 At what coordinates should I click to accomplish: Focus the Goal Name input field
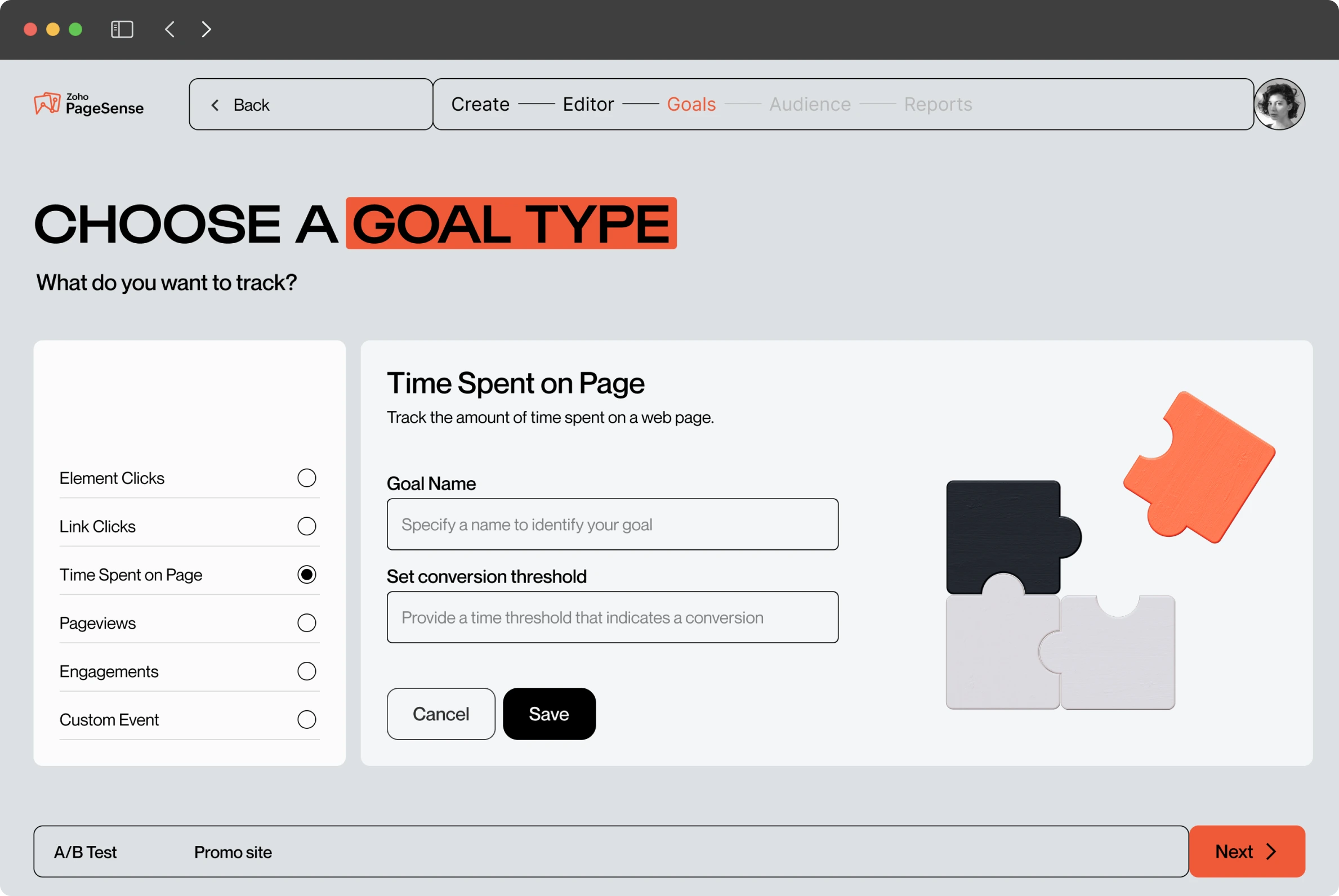(612, 524)
